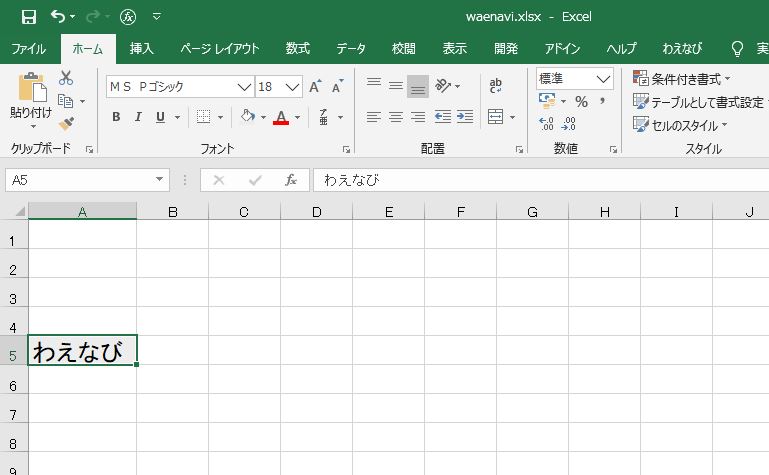Decrease the indent
Screen dimensions: 769x475
point(443,117)
